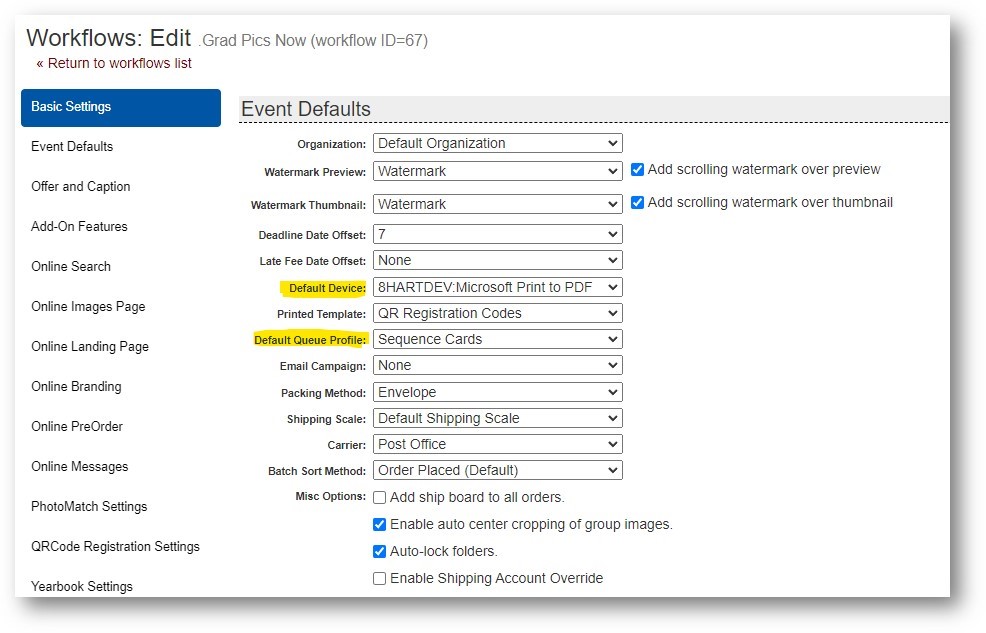Open the Watermark Preview dropdown
986x633 pixels.
(x=497, y=170)
